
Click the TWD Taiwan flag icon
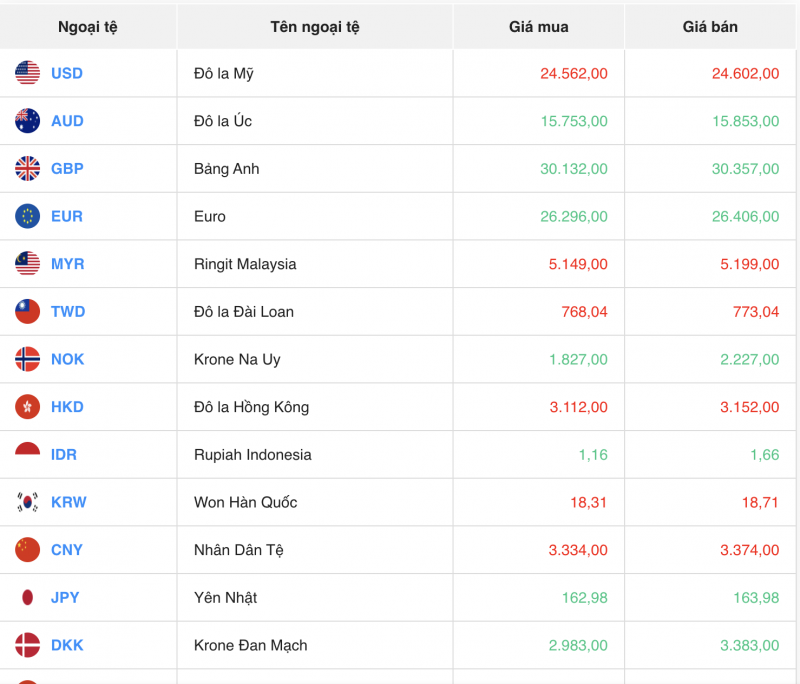click(25, 311)
